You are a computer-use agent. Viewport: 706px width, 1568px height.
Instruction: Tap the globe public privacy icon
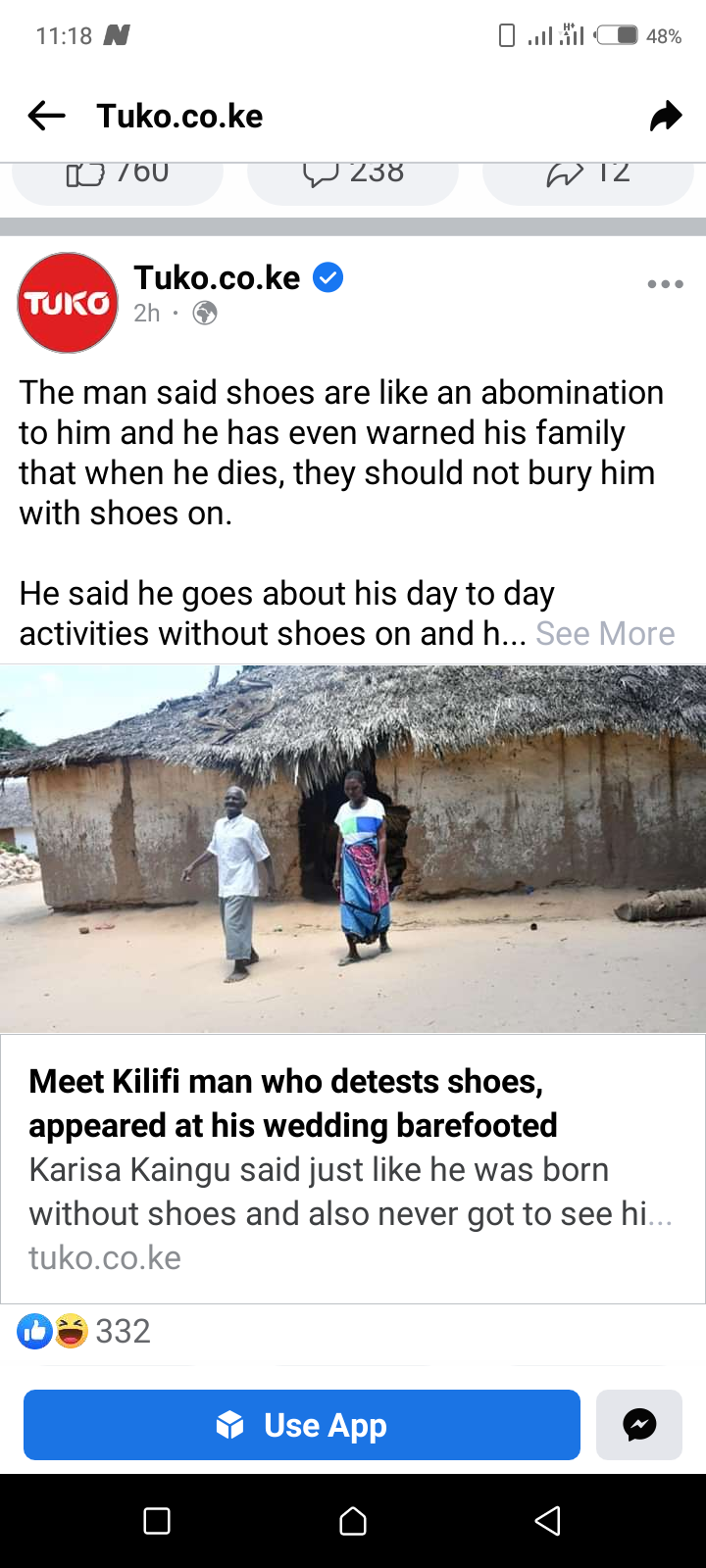coord(205,314)
